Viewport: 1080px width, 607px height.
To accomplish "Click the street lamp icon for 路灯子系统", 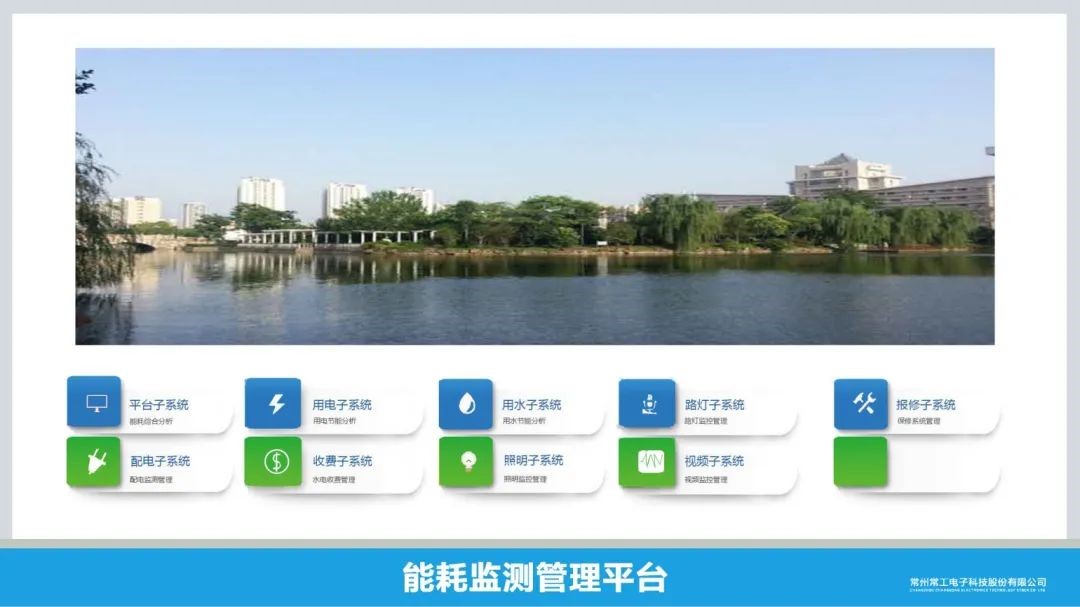I will pyautogui.click(x=647, y=404).
